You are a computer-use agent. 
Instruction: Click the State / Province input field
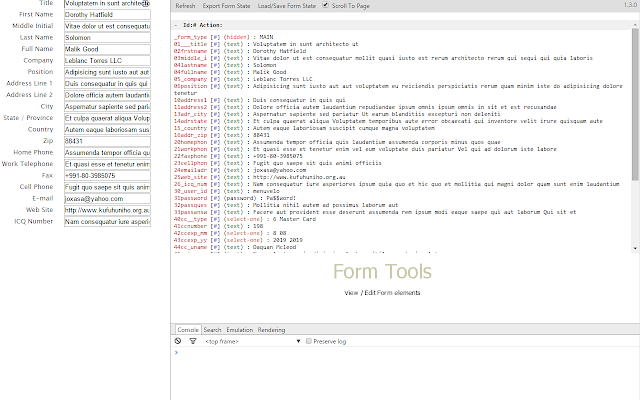click(107, 118)
